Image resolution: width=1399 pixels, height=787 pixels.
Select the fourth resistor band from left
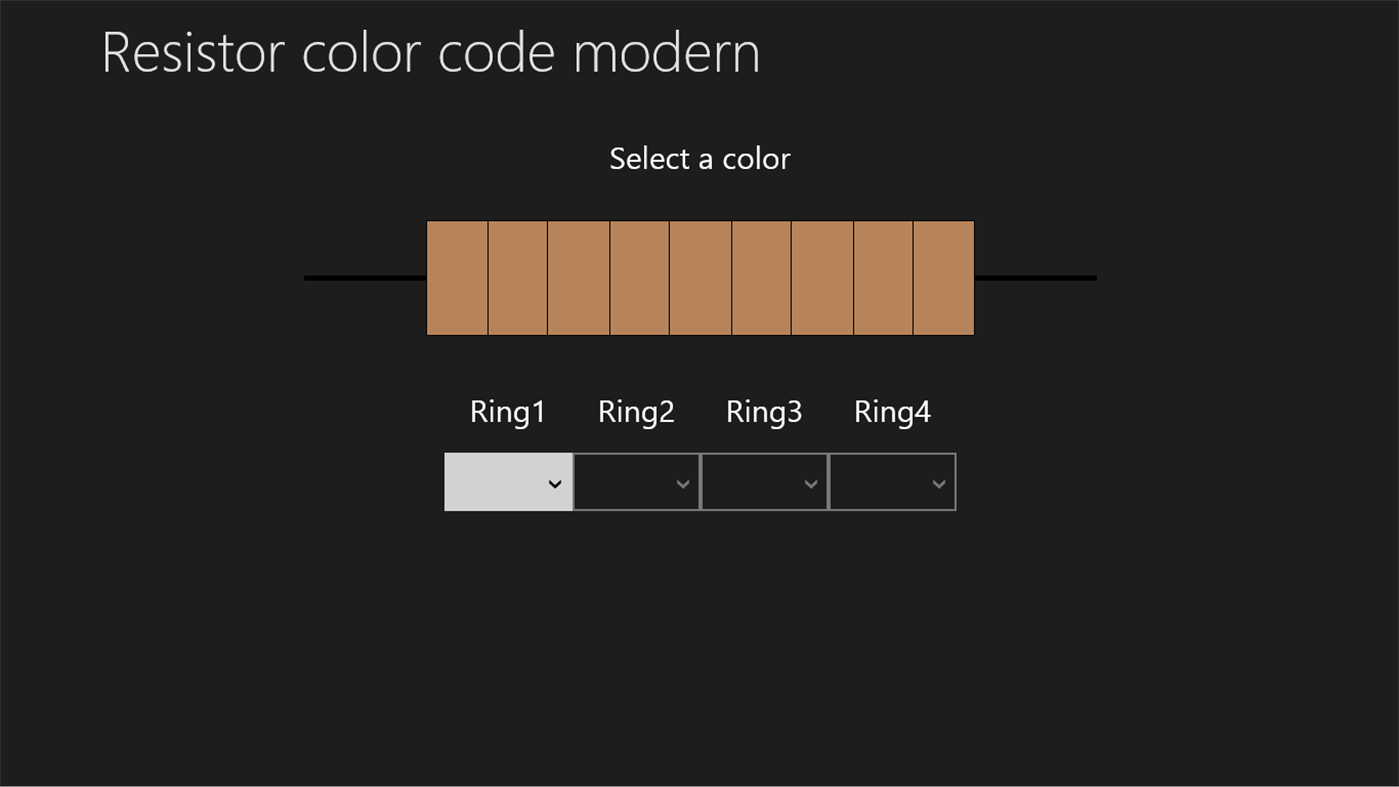click(640, 278)
